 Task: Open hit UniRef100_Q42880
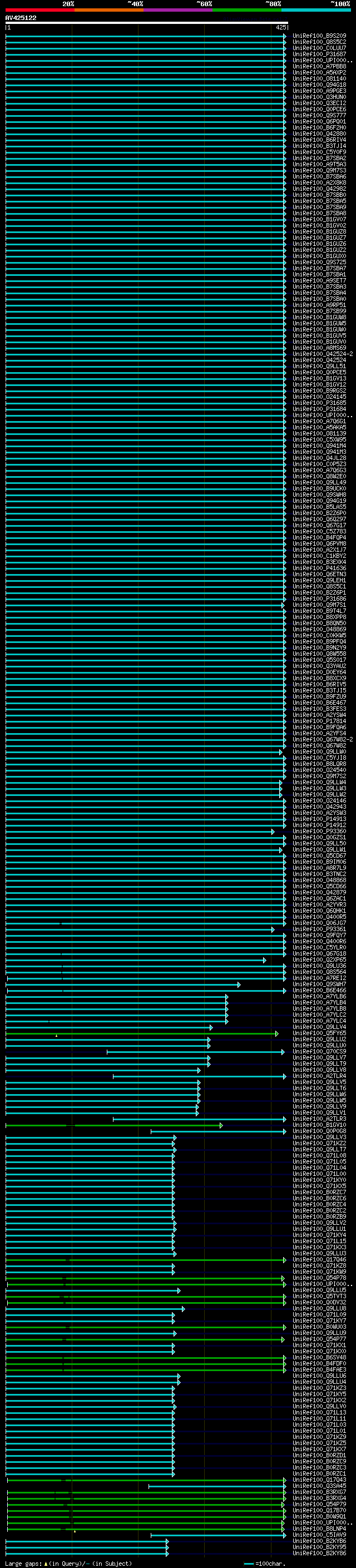point(319,134)
